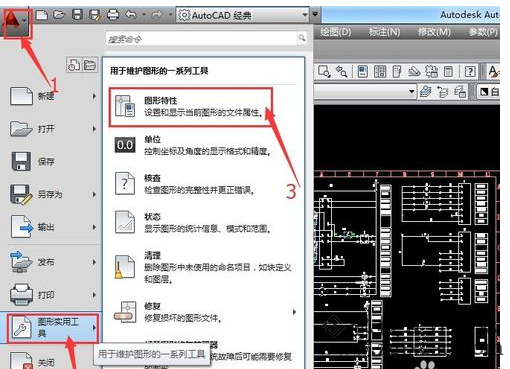Expand the 另存为 submenu arrow
The image size is (510, 369).
click(x=94, y=194)
